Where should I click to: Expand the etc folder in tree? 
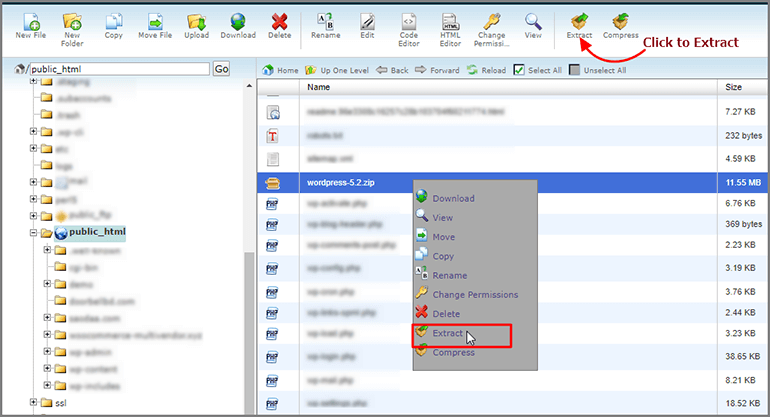click(33, 147)
